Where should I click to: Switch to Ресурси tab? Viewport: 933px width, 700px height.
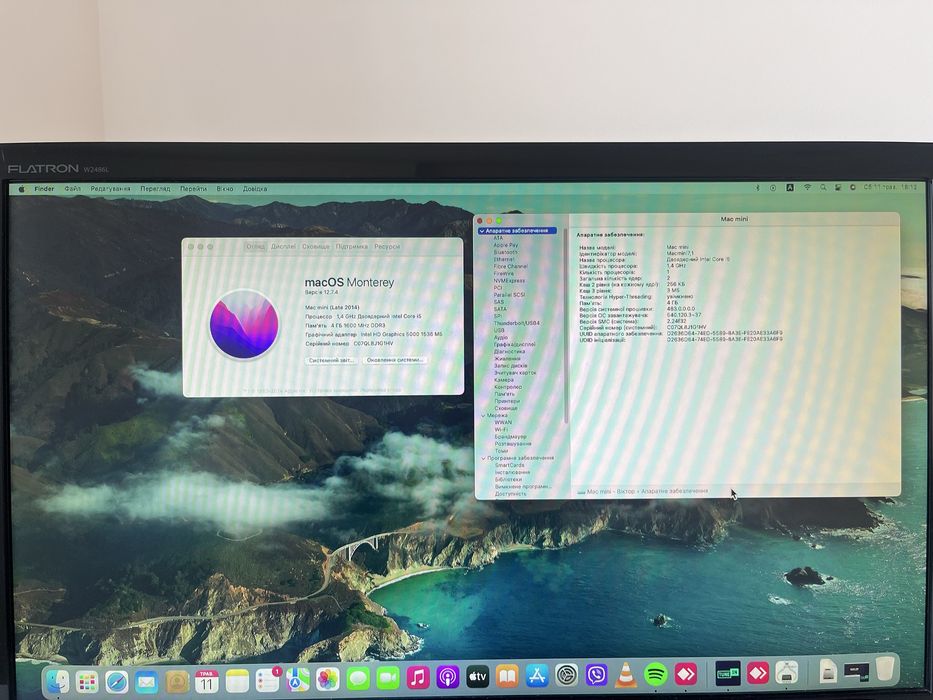point(387,246)
